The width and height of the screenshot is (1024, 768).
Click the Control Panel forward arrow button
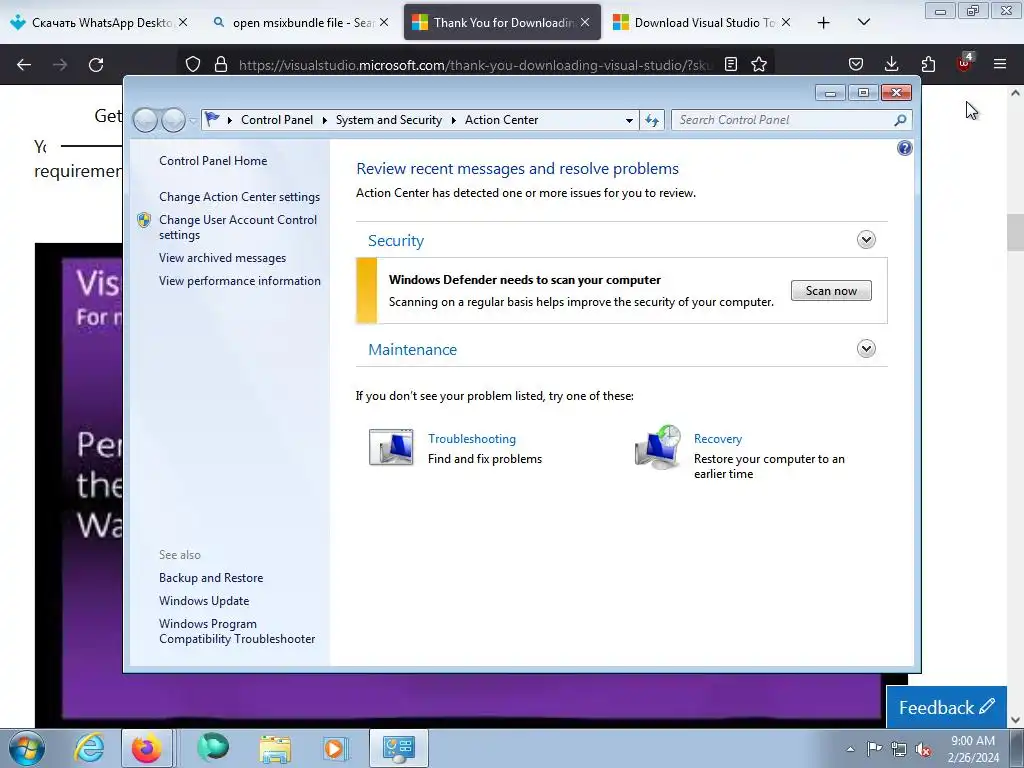tap(173, 120)
